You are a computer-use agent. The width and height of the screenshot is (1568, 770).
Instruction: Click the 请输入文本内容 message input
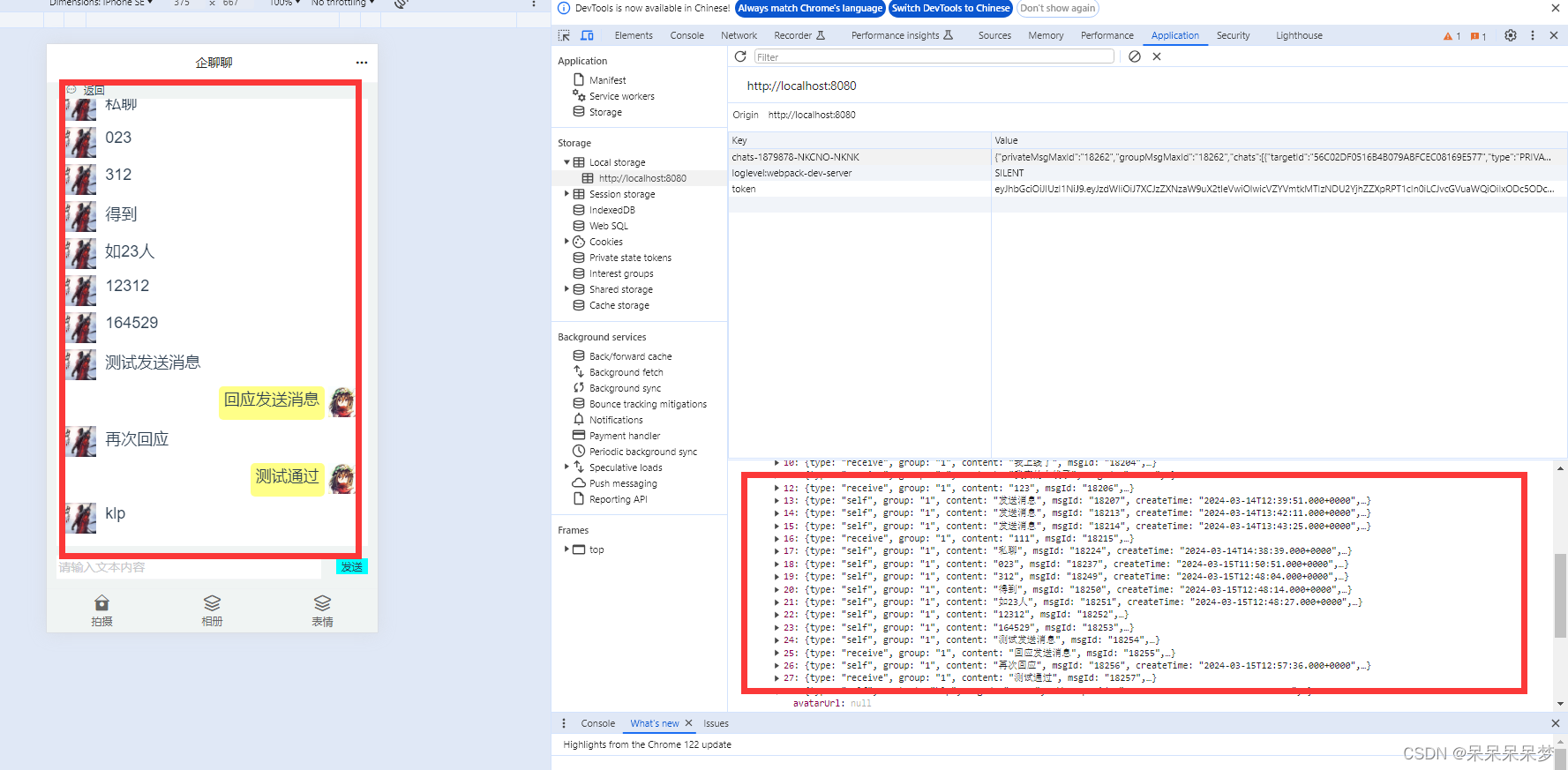(189, 568)
